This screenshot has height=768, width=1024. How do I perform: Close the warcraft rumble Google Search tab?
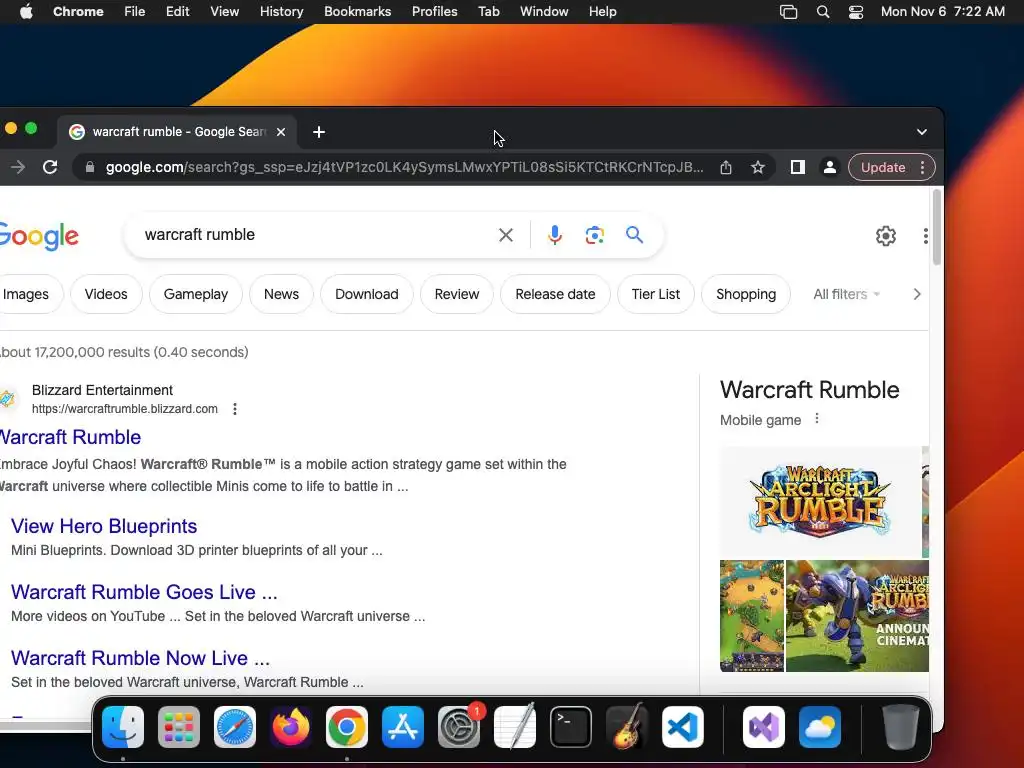coord(281,132)
